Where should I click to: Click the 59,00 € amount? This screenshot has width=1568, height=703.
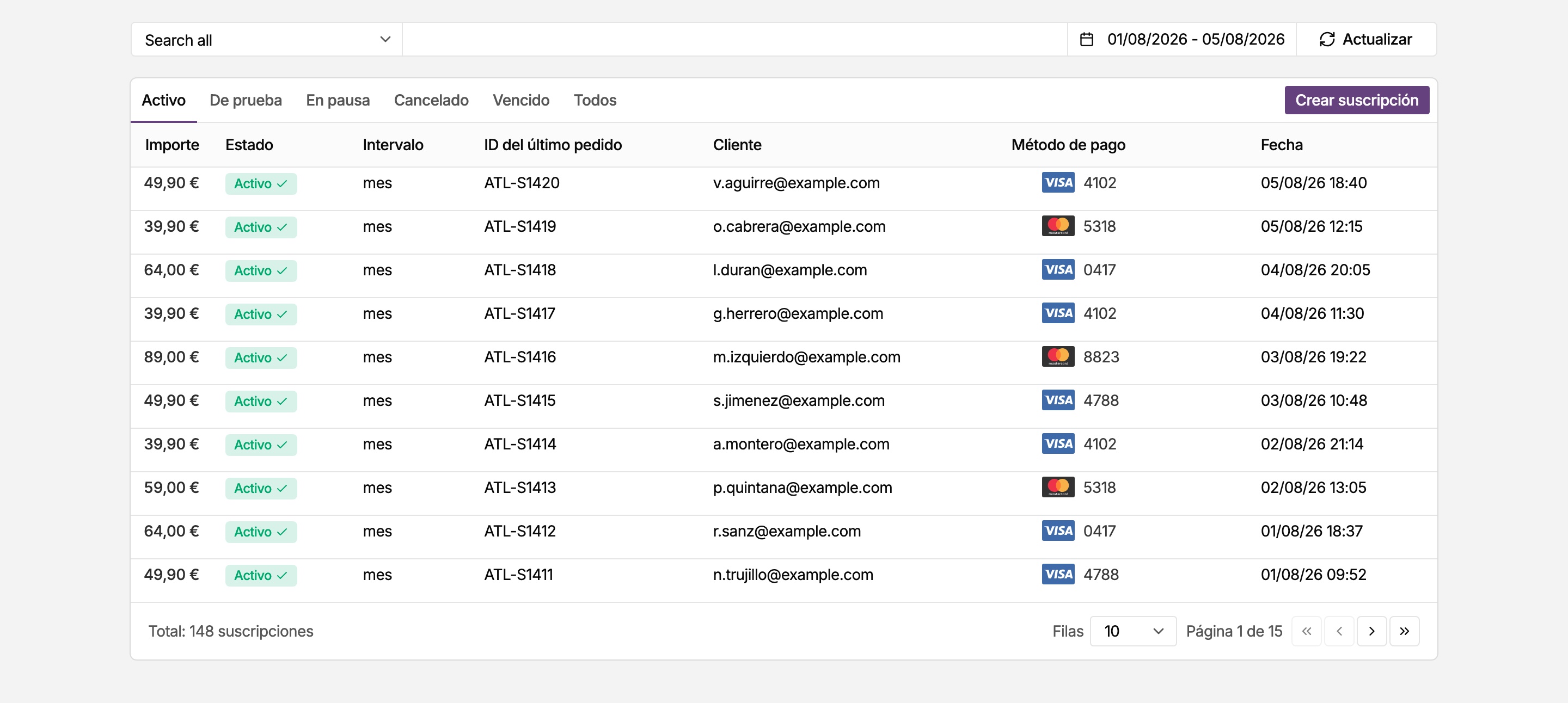(x=171, y=488)
